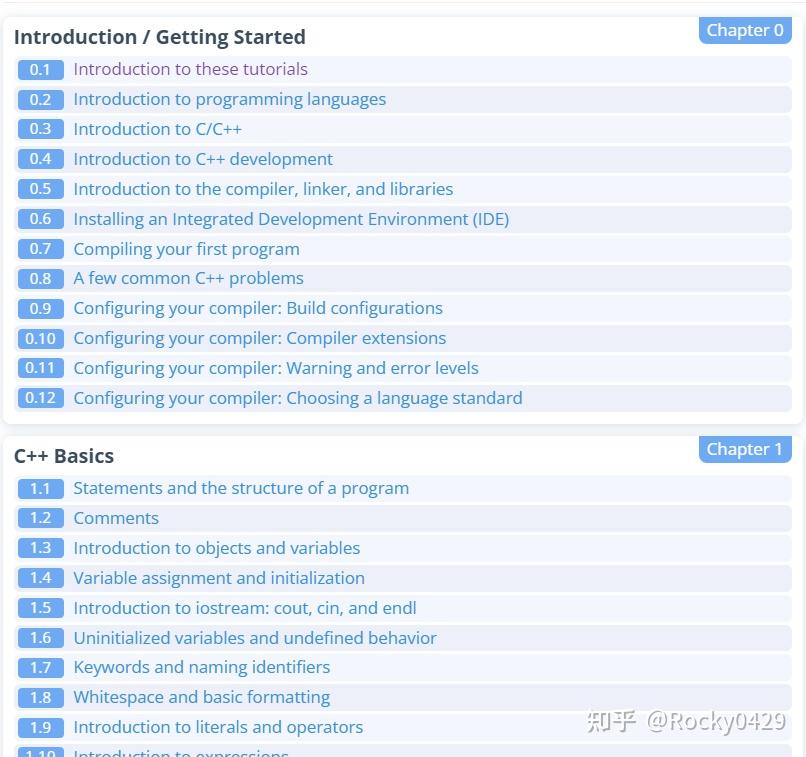
Task: Click the 0.12 lesson number badge
Action: pos(40,398)
